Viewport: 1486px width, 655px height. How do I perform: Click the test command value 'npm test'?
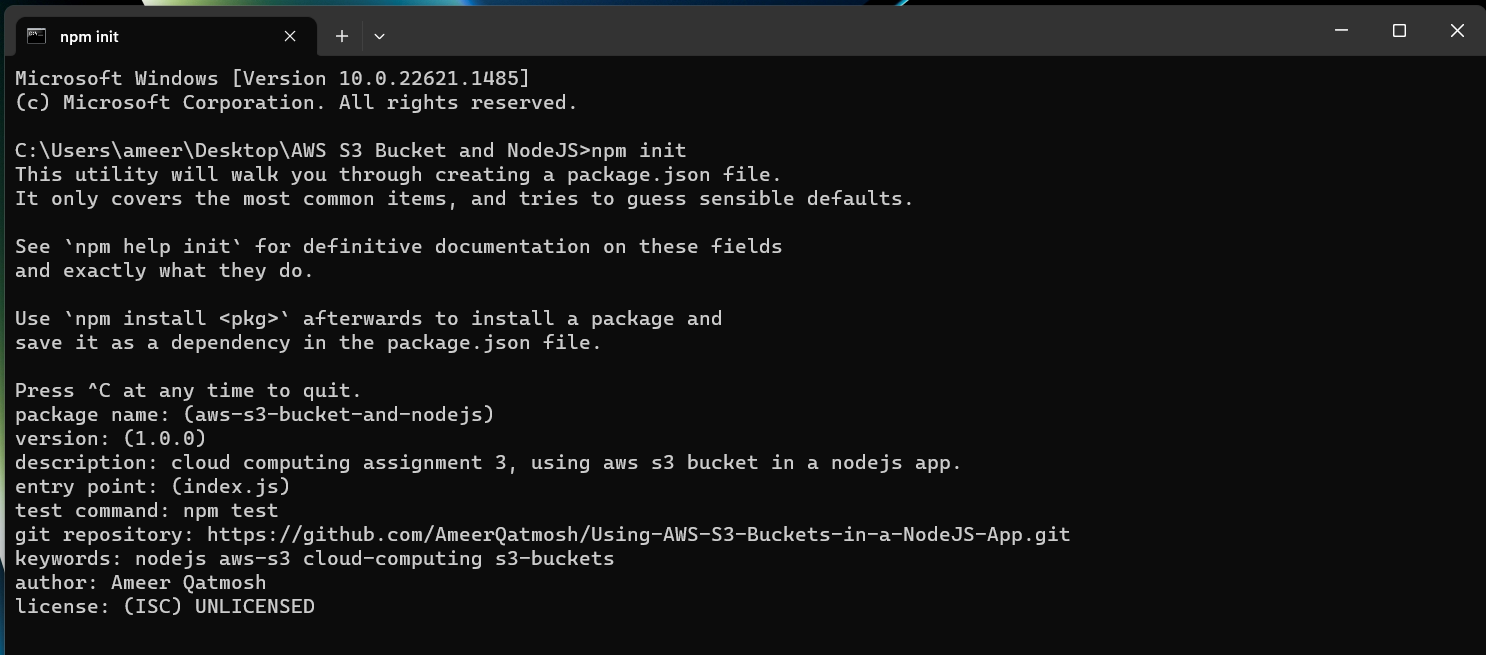point(230,510)
